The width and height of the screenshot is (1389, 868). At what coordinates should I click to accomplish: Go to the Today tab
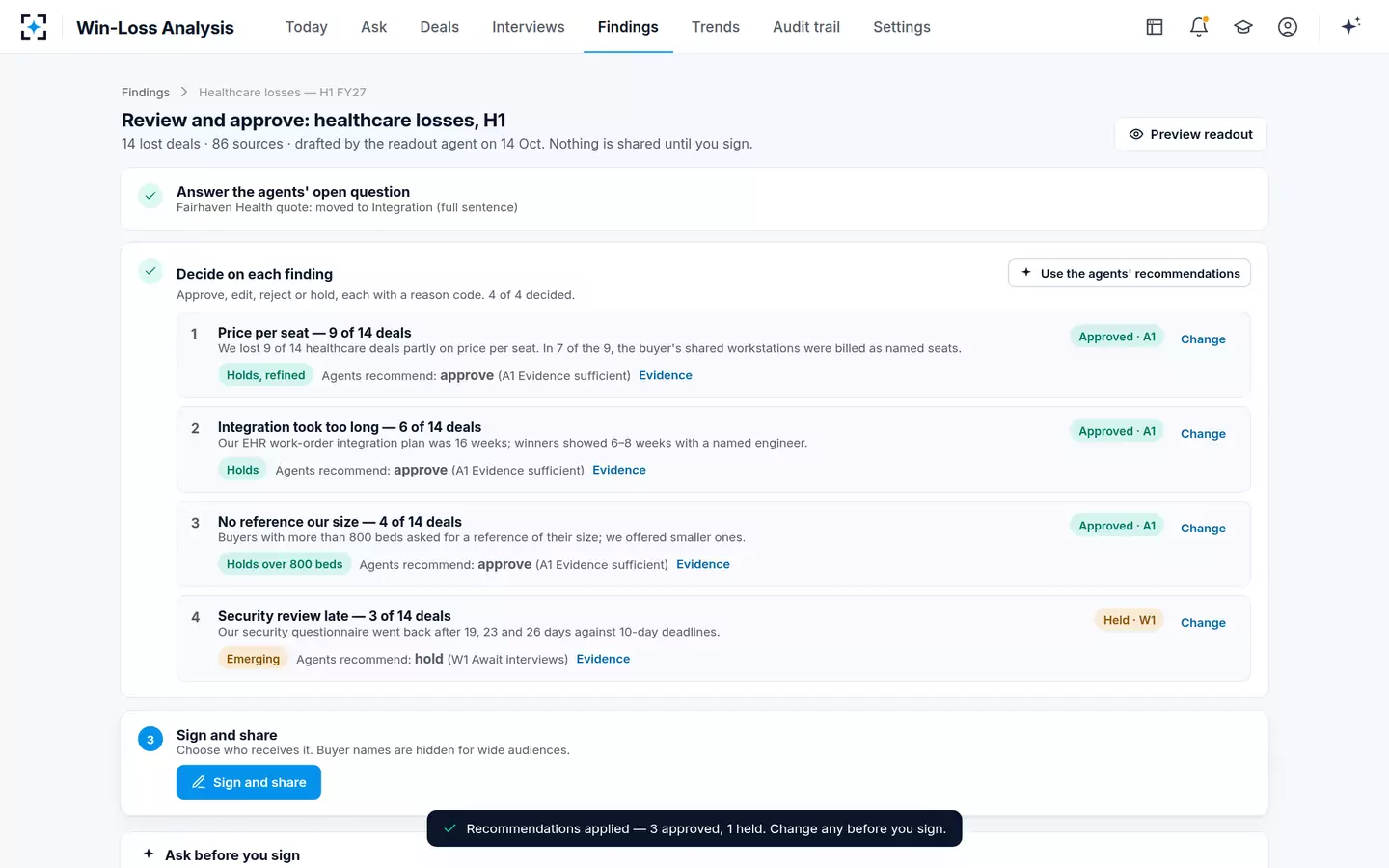307,27
